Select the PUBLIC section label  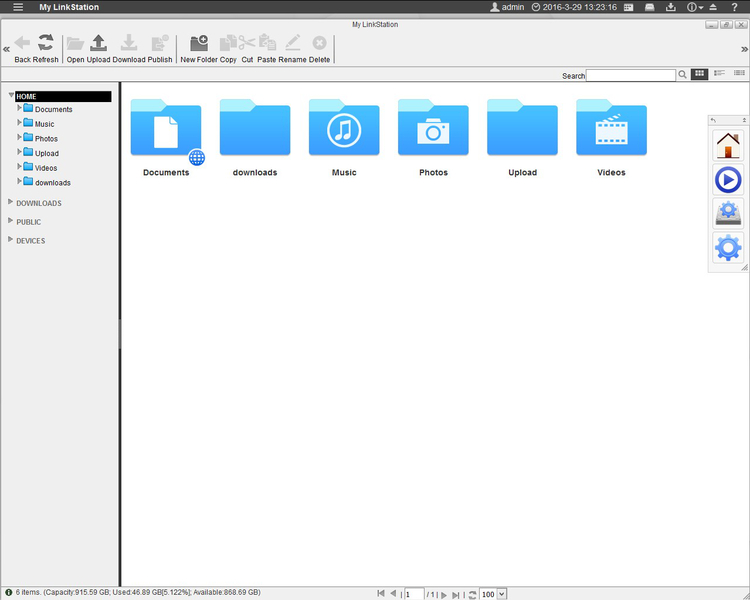pos(29,222)
